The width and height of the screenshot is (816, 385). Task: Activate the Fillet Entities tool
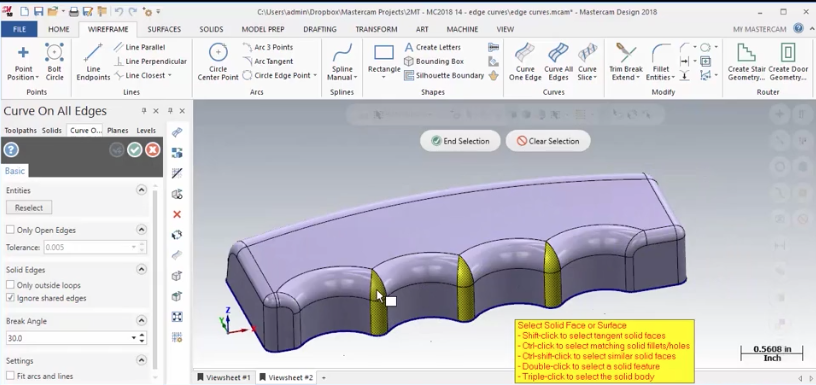tap(660, 62)
